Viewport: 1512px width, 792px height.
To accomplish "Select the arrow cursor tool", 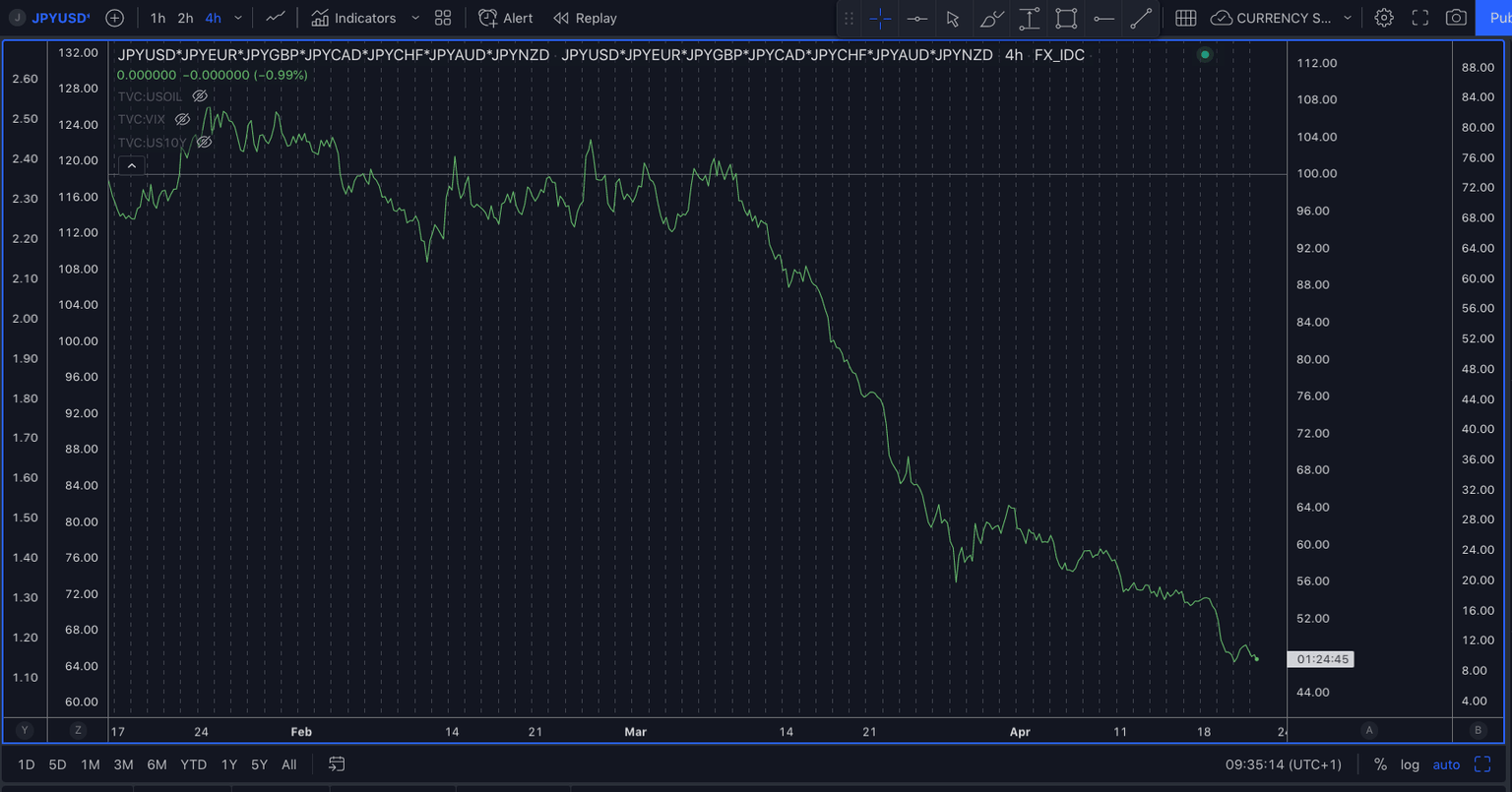I will coord(952,18).
